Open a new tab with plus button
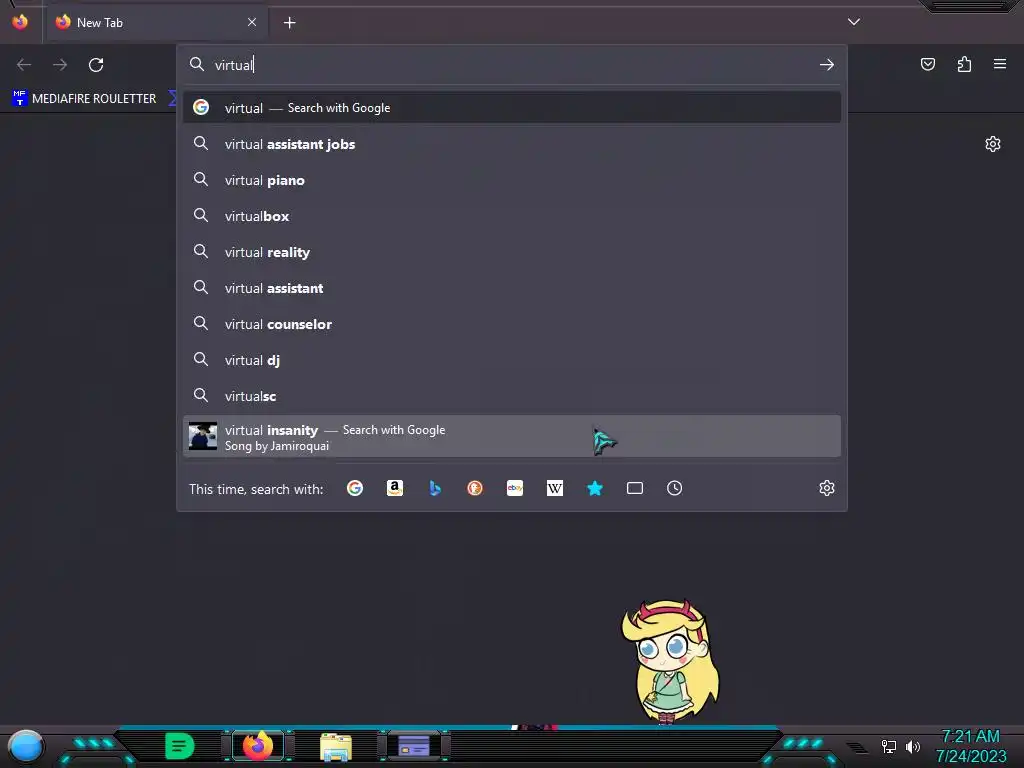This screenshot has width=1024, height=768. [289, 23]
